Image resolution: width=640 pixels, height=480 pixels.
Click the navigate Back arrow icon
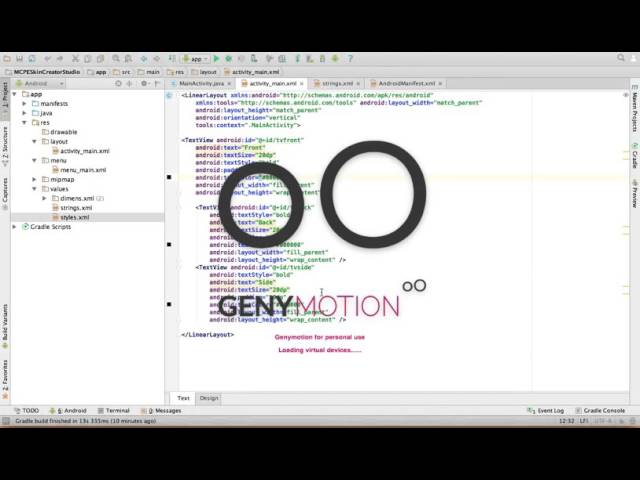coord(144,59)
